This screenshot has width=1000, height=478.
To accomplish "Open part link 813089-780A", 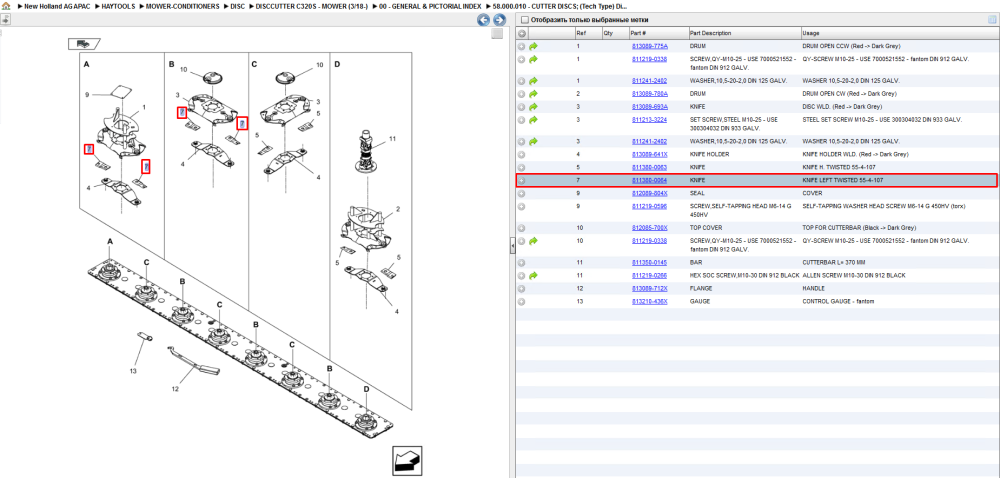I will pos(649,94).
